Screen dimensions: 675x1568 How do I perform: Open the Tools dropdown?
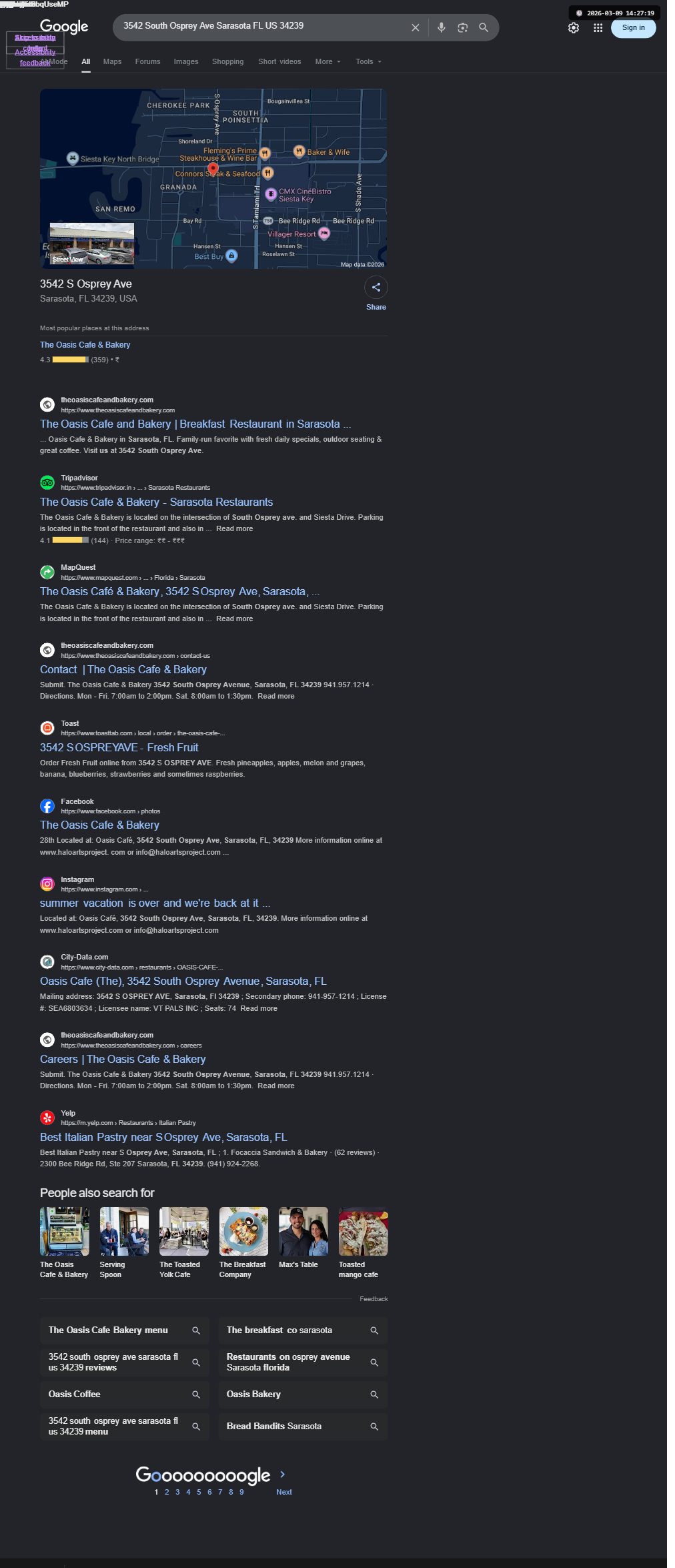tap(369, 61)
